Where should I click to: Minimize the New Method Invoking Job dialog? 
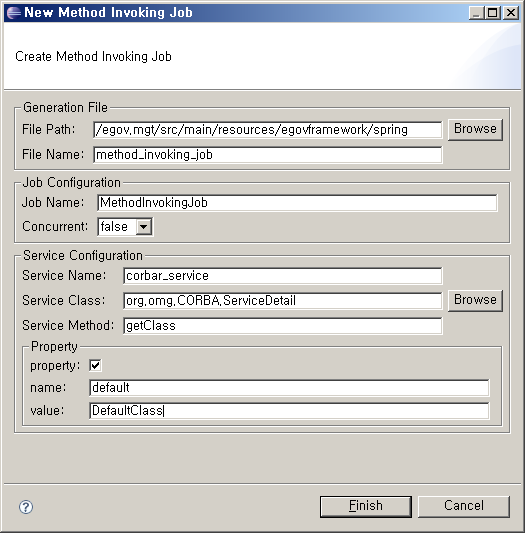click(476, 13)
